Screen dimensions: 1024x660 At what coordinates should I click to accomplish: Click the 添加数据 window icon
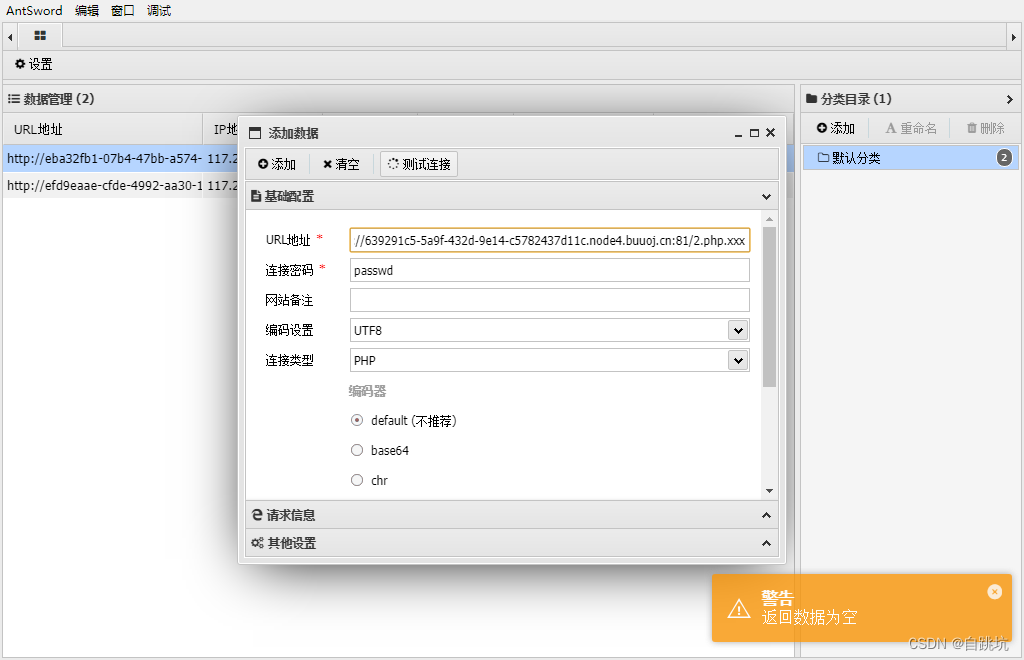tap(255, 133)
